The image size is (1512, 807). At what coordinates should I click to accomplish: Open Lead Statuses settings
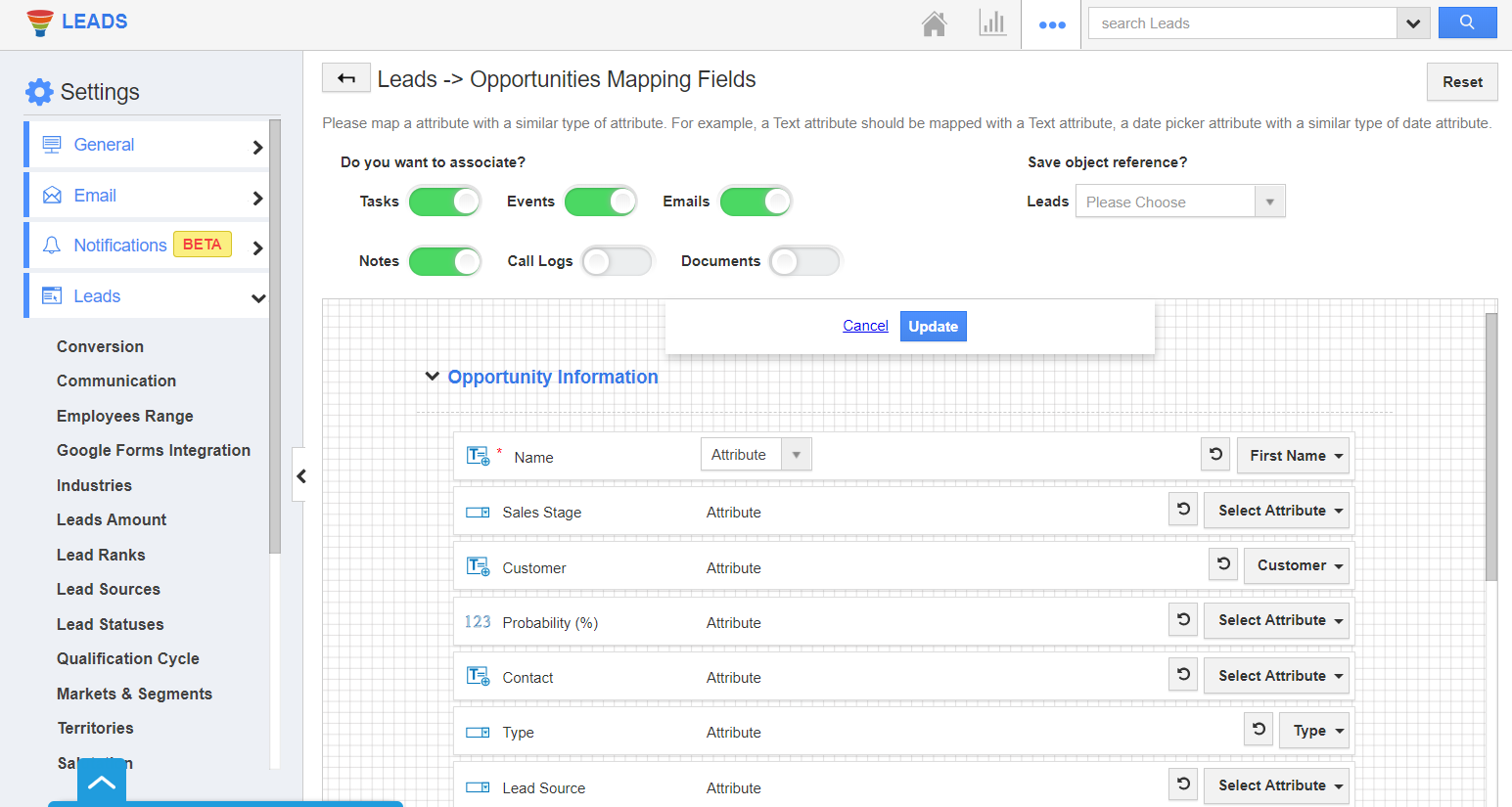click(111, 624)
